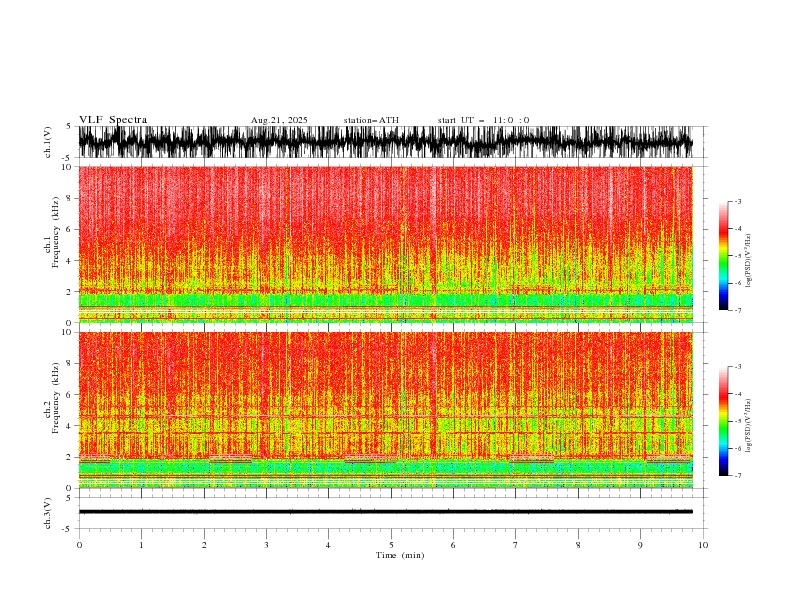Image resolution: width=792 pixels, height=612 pixels.
Task: Click the 'VLF Spectra' title text
Action: tap(113, 120)
